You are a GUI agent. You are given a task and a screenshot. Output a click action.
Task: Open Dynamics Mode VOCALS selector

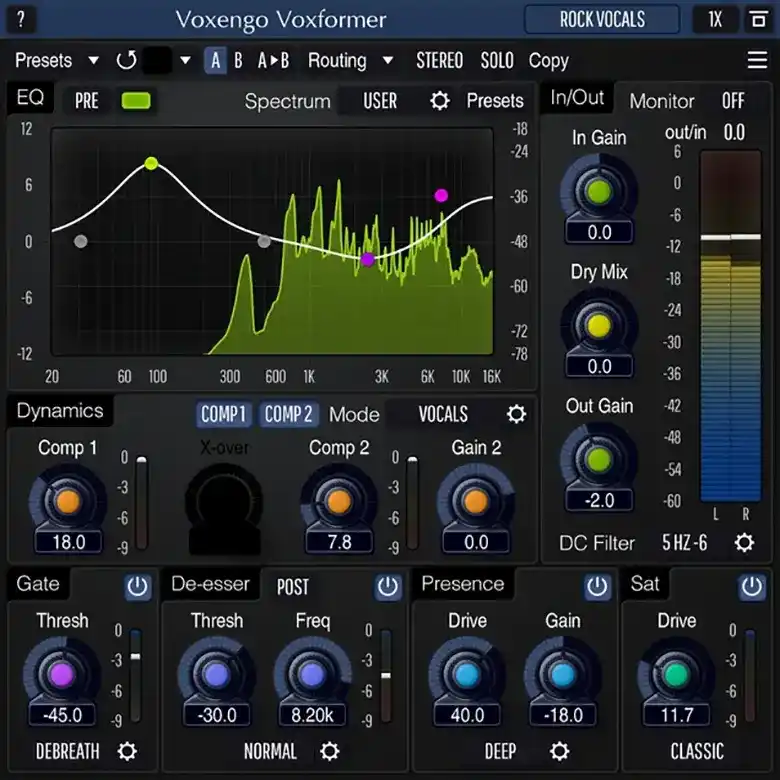(443, 414)
